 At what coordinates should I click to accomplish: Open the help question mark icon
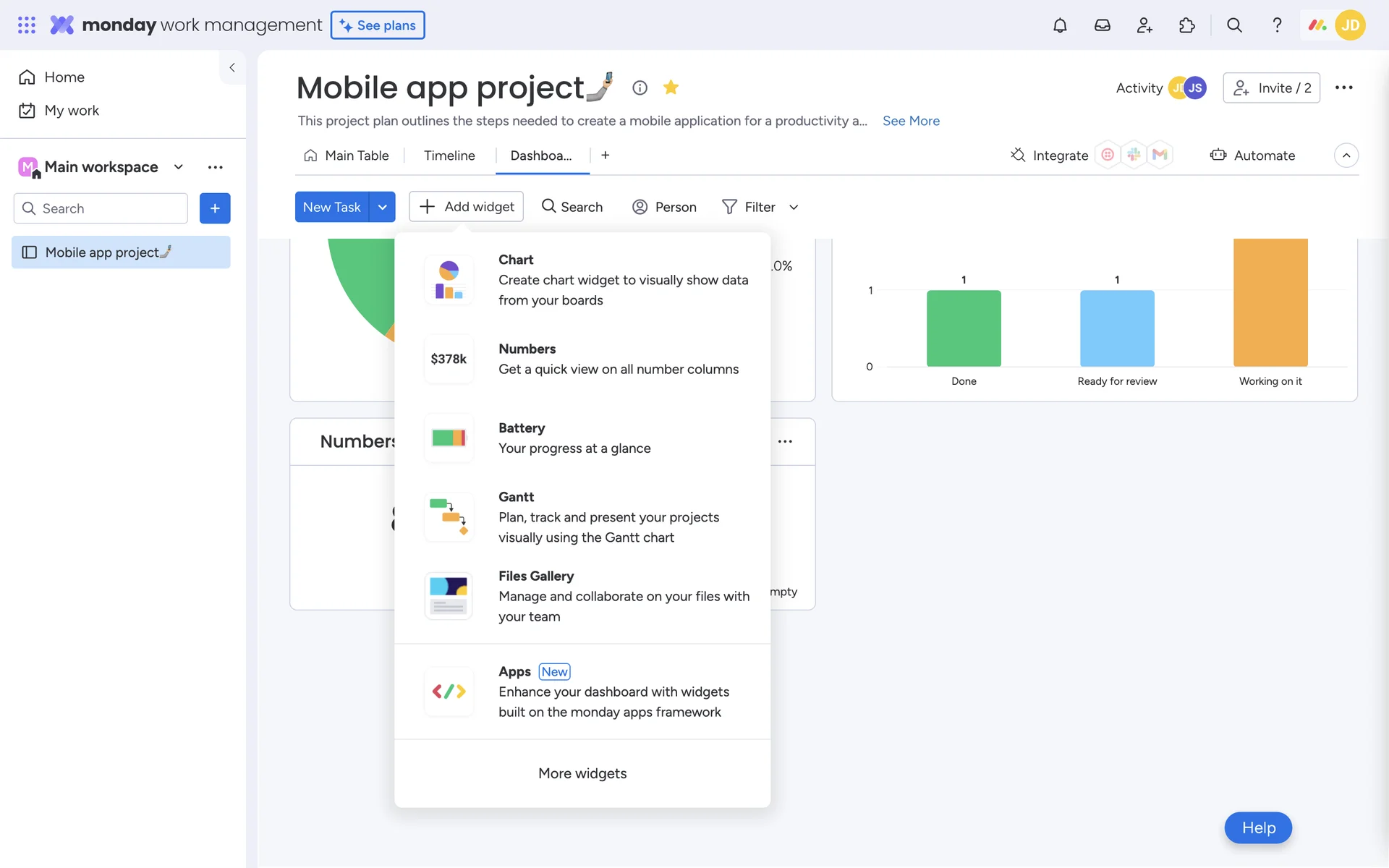[x=1277, y=25]
